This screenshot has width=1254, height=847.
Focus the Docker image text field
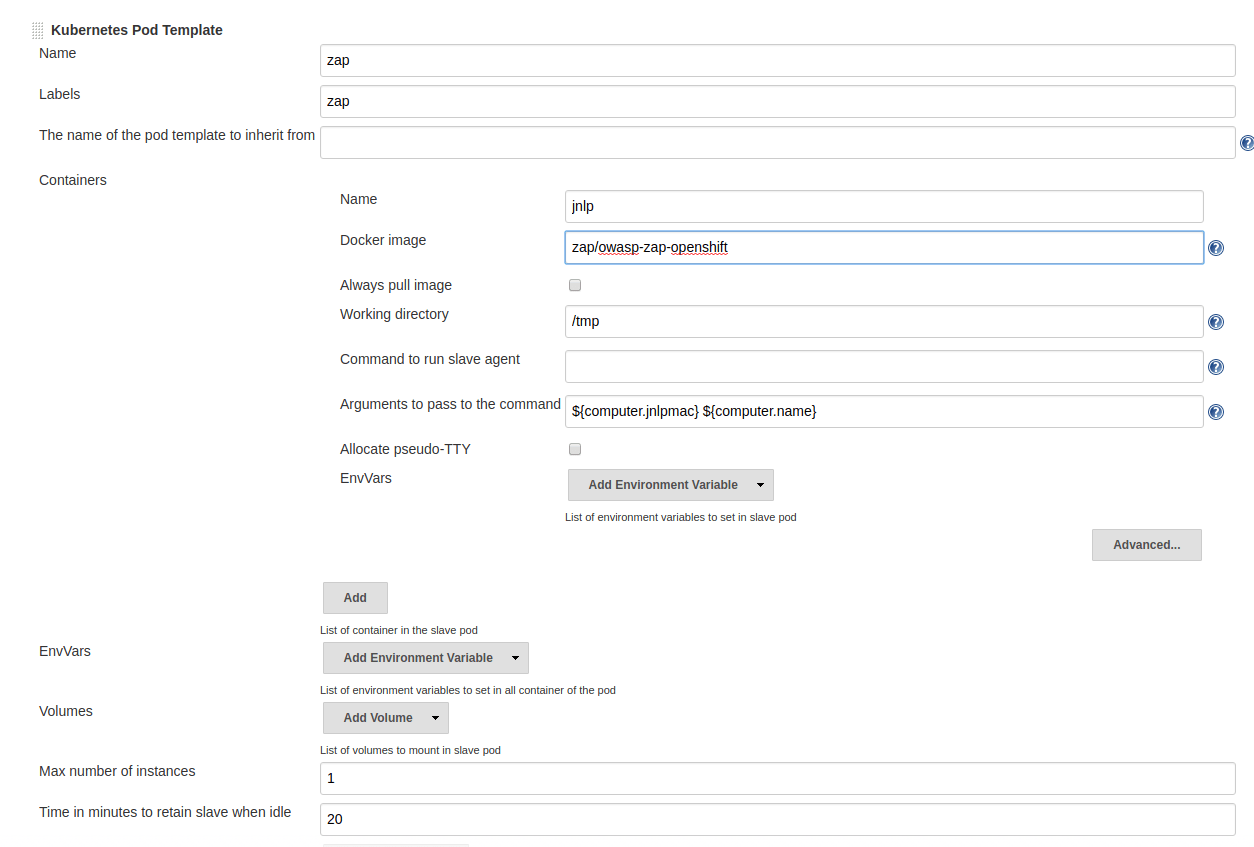click(884, 247)
